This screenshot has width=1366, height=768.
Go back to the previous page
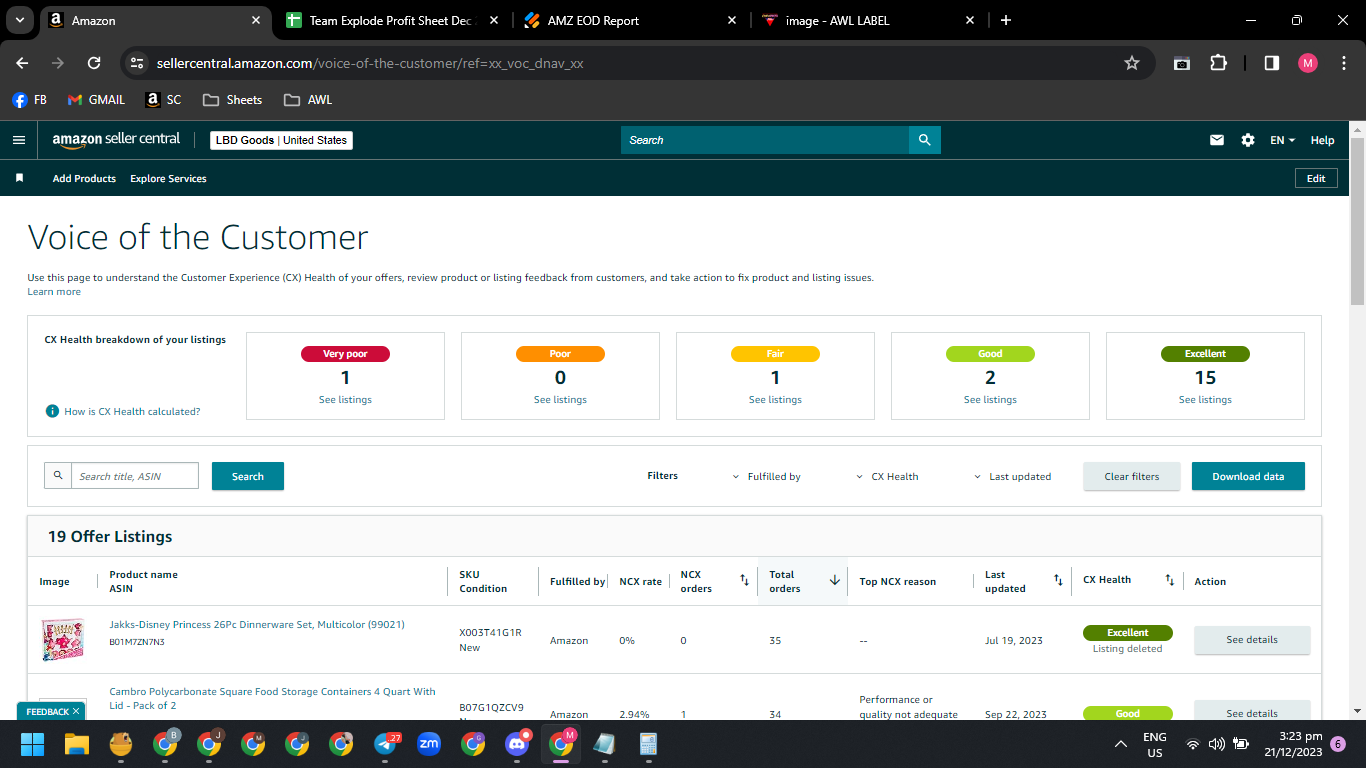coord(22,63)
